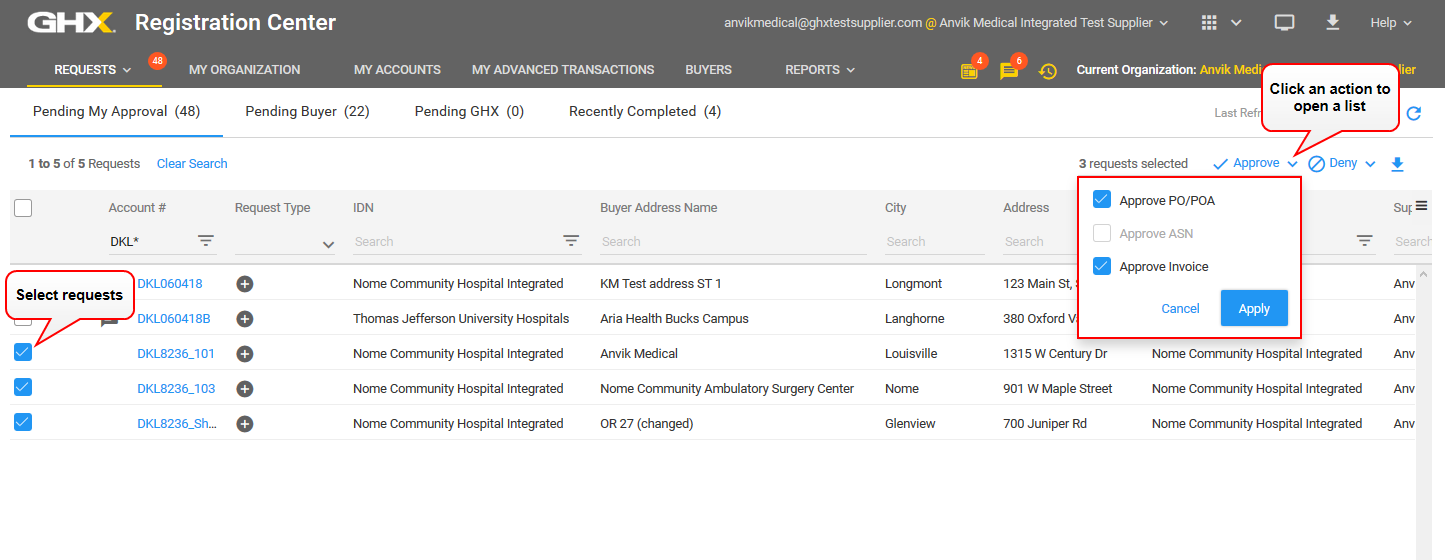Deselect the DKL8236_103 row checkbox
Screen dimensions: 1445x560
click(x=23, y=387)
